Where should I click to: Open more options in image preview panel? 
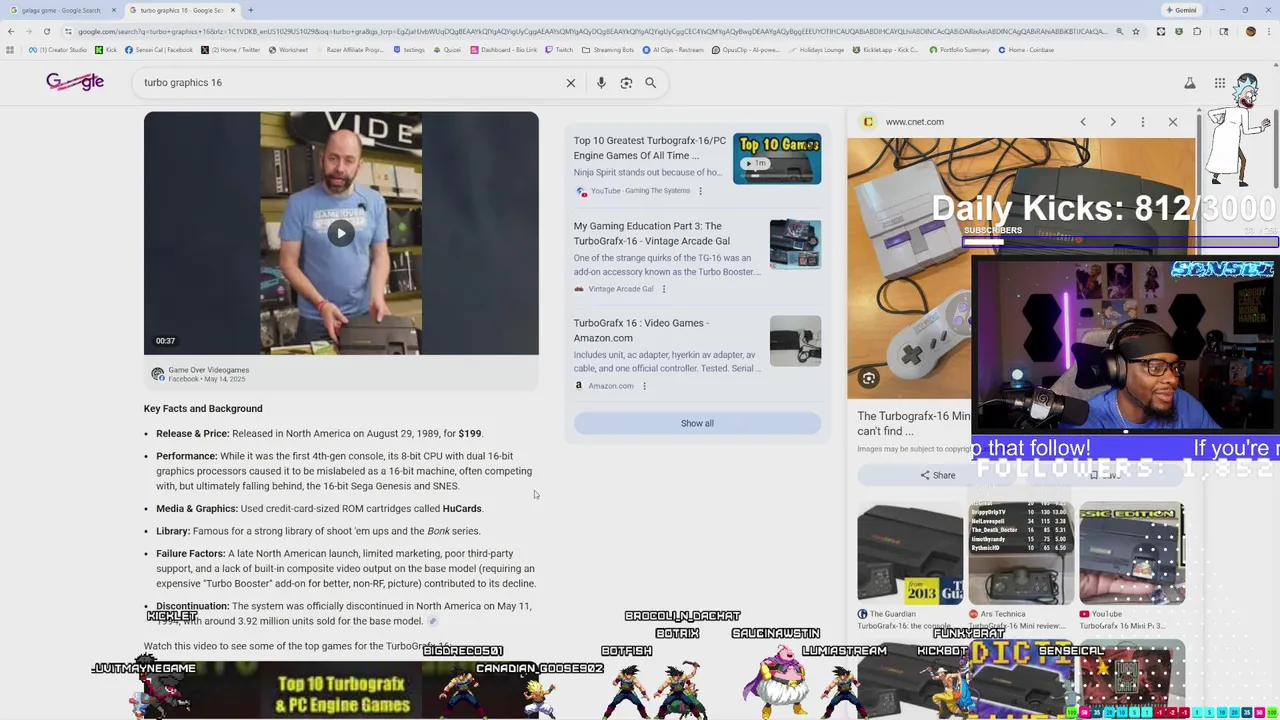coord(1143,122)
